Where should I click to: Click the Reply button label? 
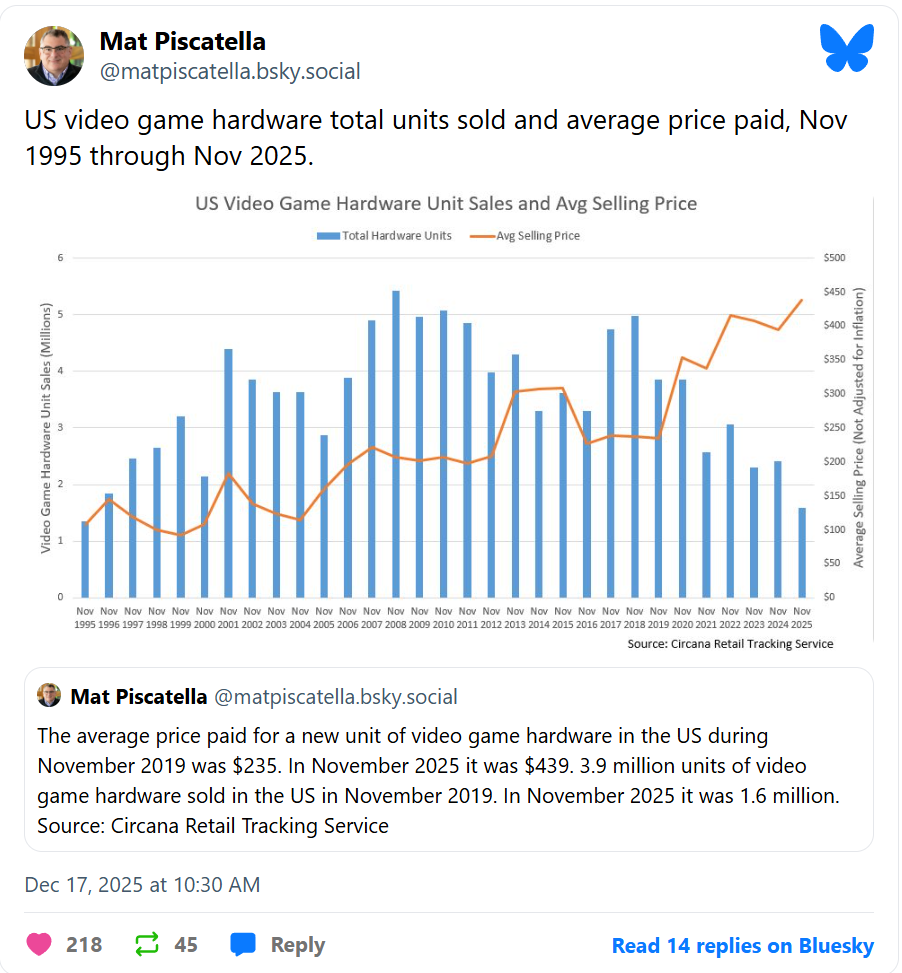(x=297, y=945)
